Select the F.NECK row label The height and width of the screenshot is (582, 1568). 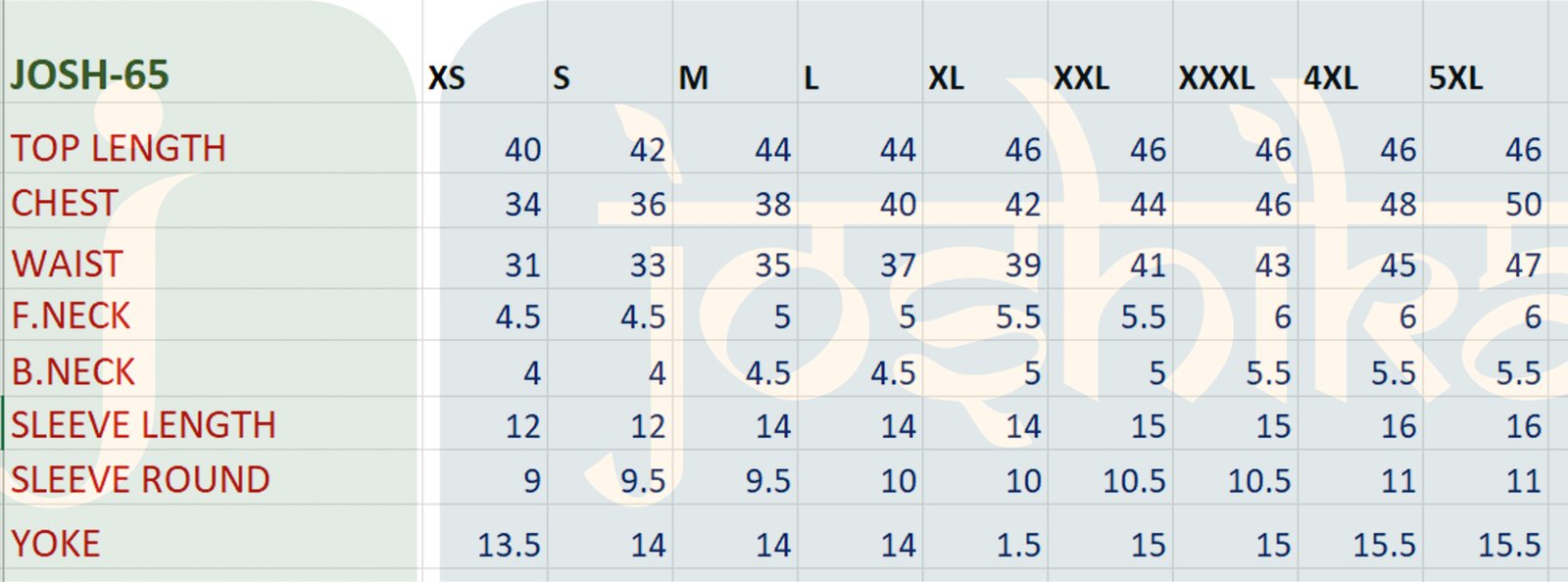tap(72, 316)
